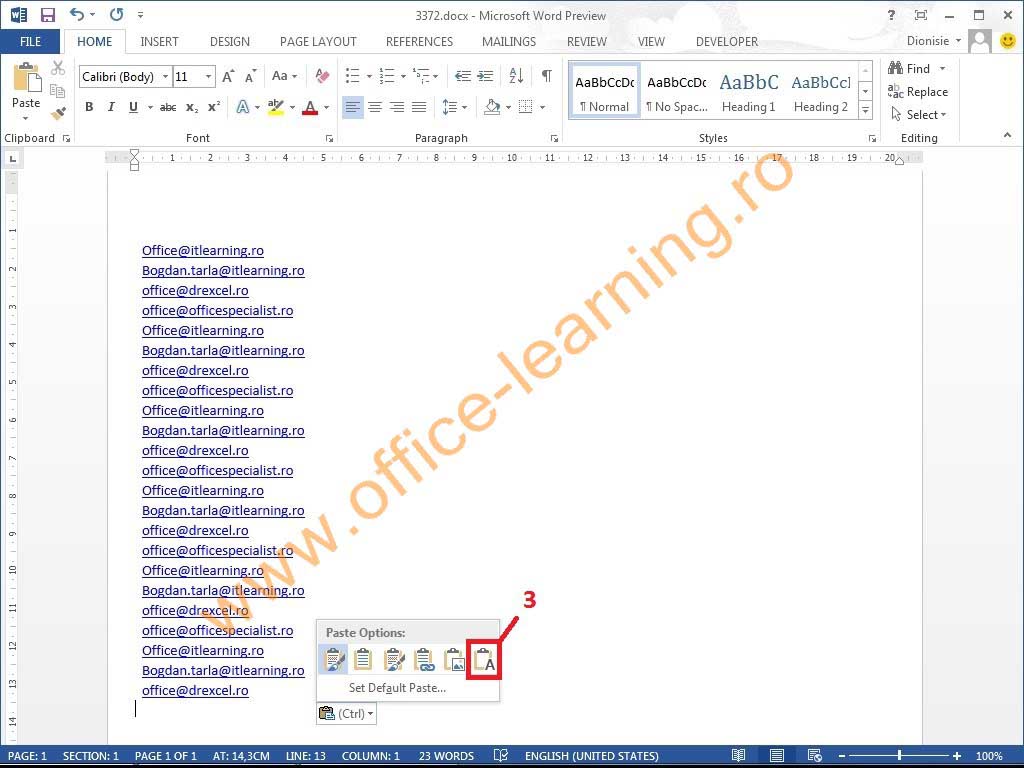Switch to Web Layout view

pyautogui.click(x=814, y=756)
